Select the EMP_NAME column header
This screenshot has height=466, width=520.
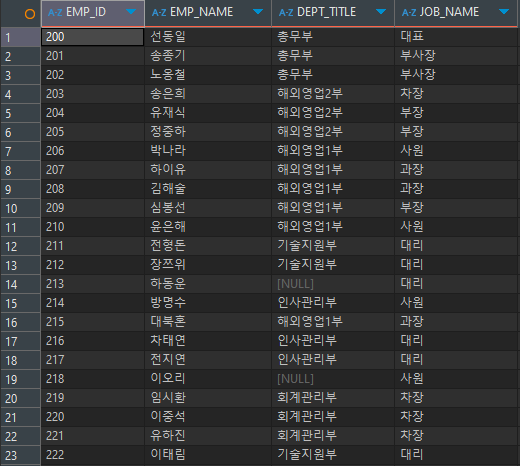pos(208,13)
